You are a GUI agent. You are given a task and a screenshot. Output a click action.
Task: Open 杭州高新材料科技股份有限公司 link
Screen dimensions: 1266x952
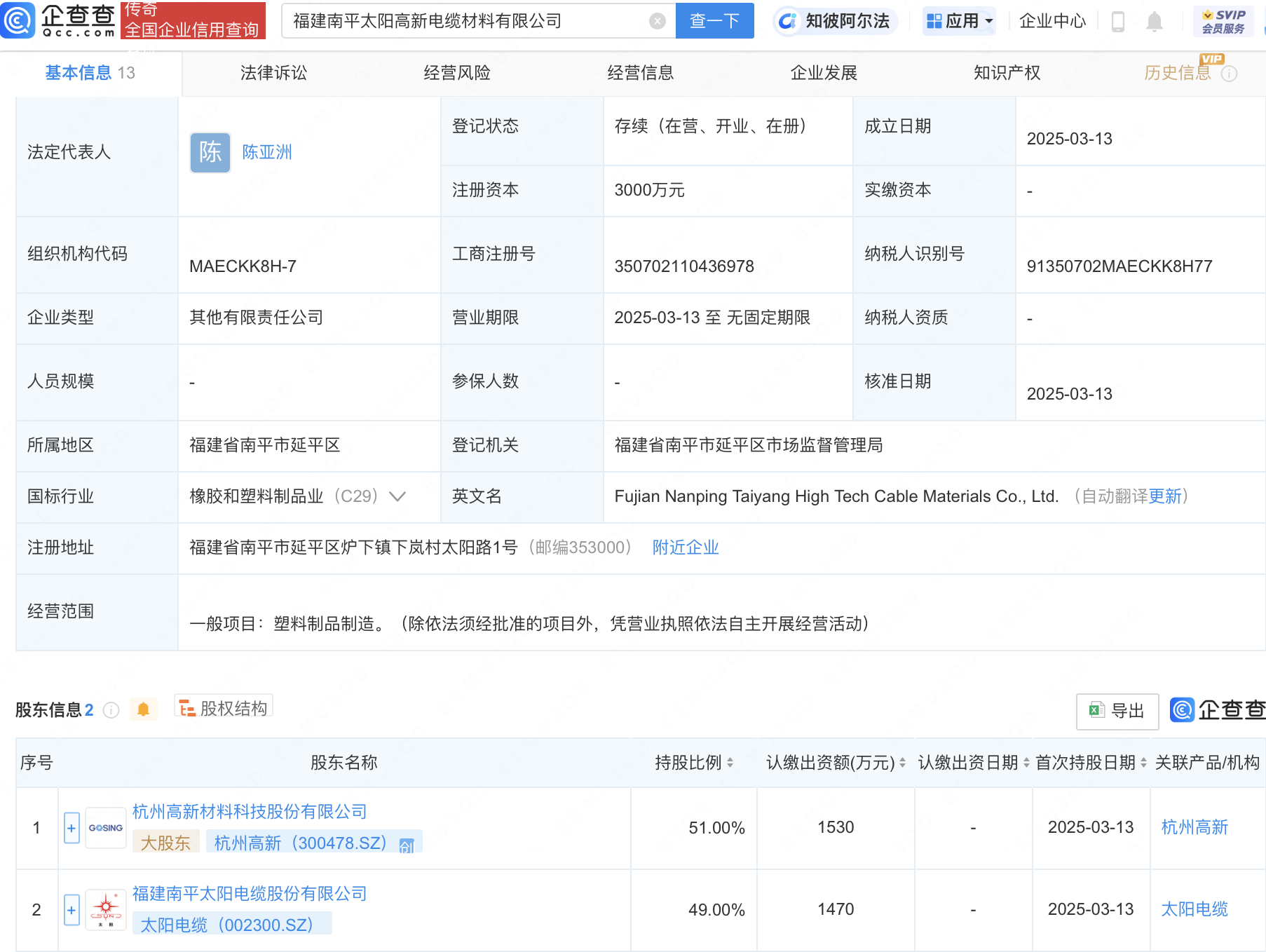click(x=250, y=812)
